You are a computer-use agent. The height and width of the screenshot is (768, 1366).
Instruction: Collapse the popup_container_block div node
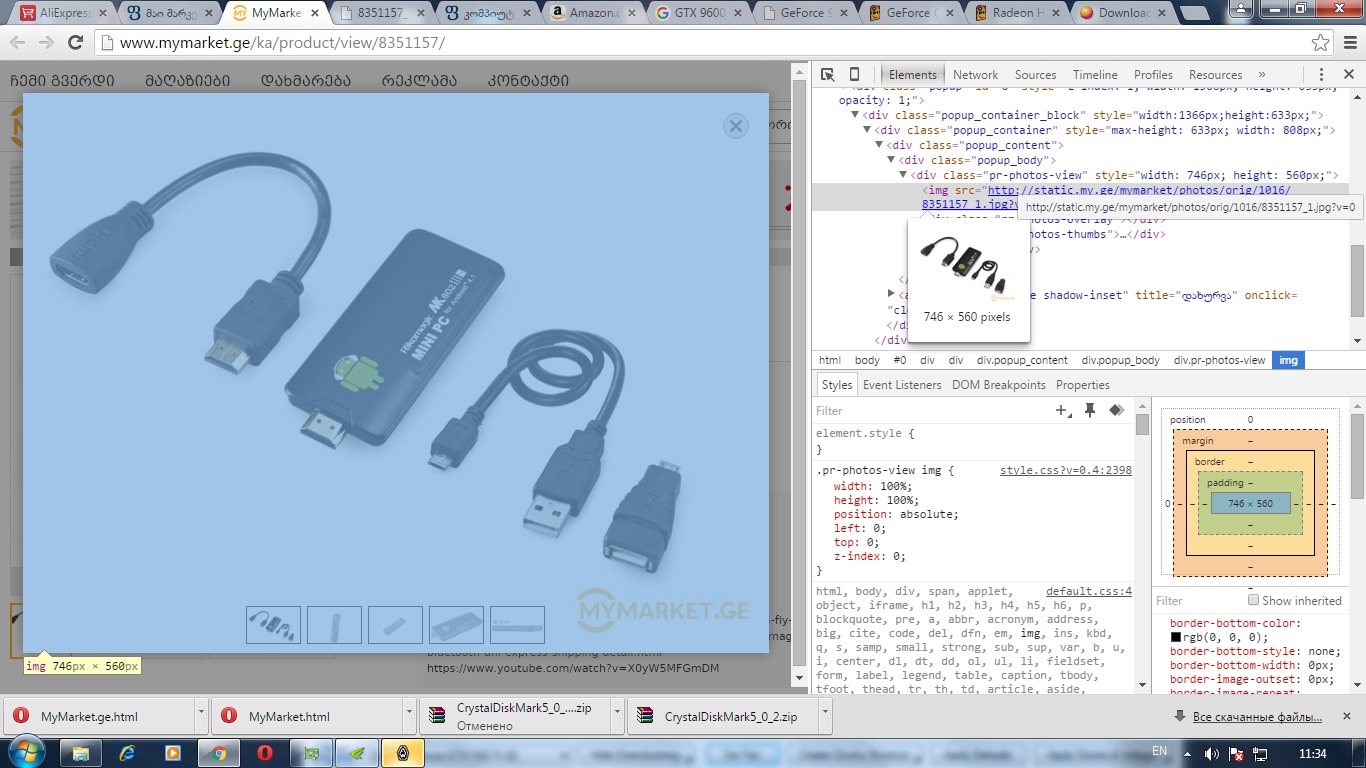click(856, 116)
